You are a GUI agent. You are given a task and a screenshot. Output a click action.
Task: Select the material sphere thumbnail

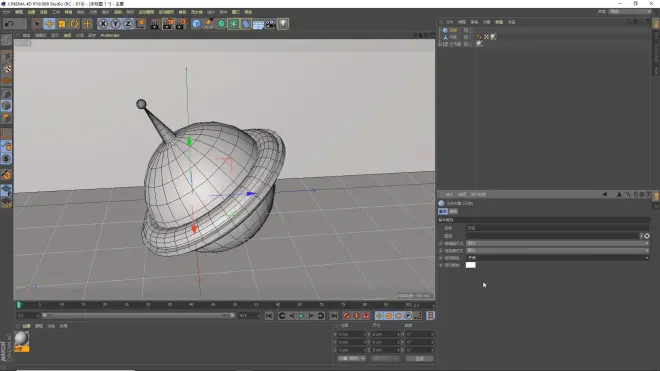point(21,339)
